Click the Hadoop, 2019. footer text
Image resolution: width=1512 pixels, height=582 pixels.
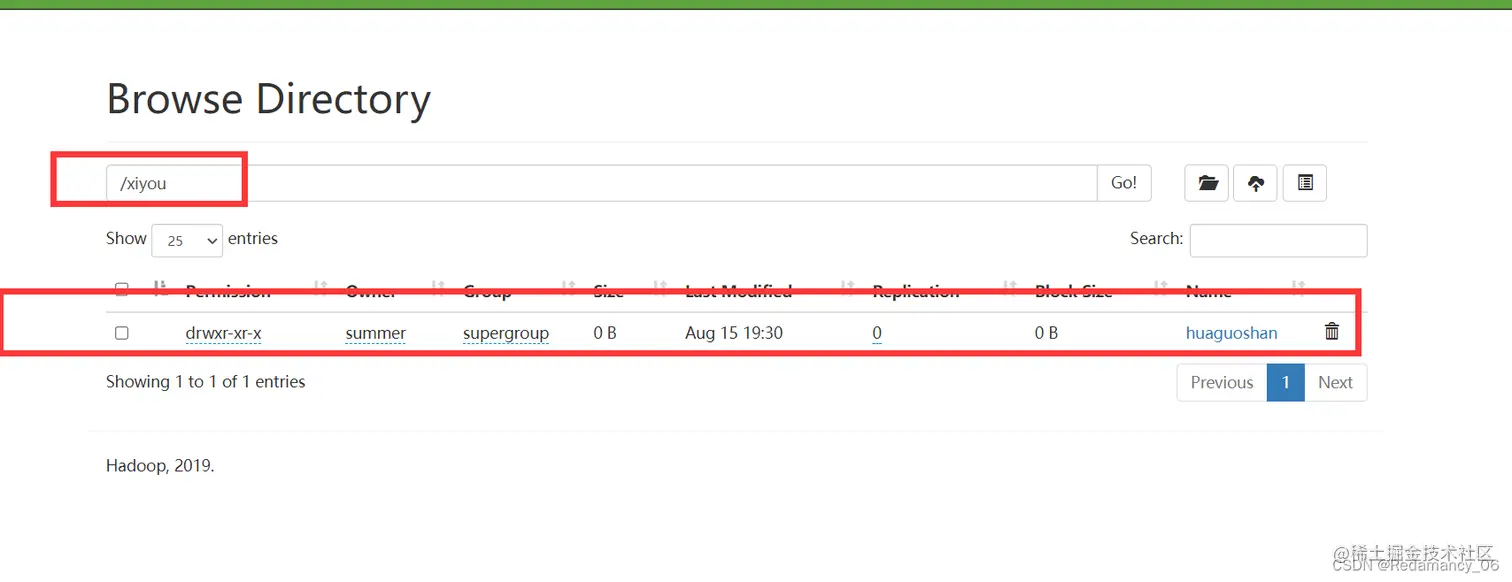[160, 465]
